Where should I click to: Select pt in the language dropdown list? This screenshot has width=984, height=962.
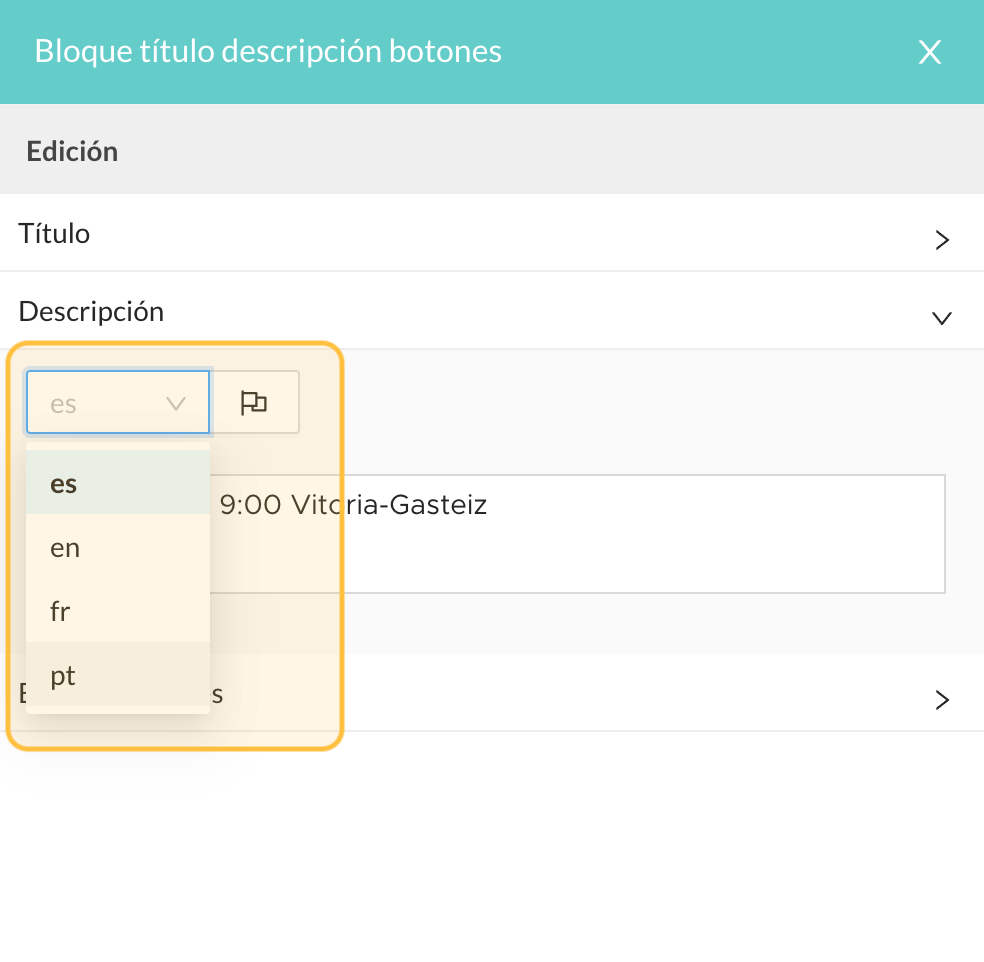(118, 675)
